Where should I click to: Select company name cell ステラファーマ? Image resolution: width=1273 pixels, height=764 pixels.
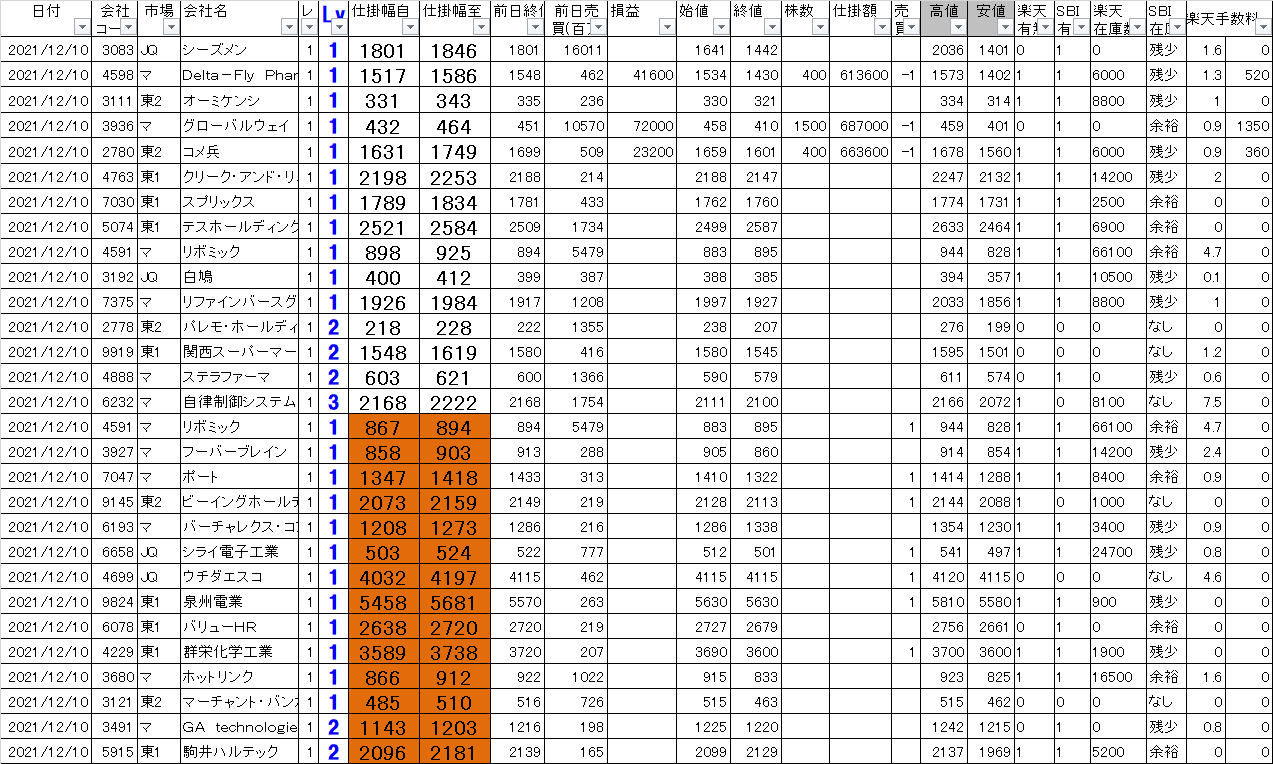pos(239,376)
